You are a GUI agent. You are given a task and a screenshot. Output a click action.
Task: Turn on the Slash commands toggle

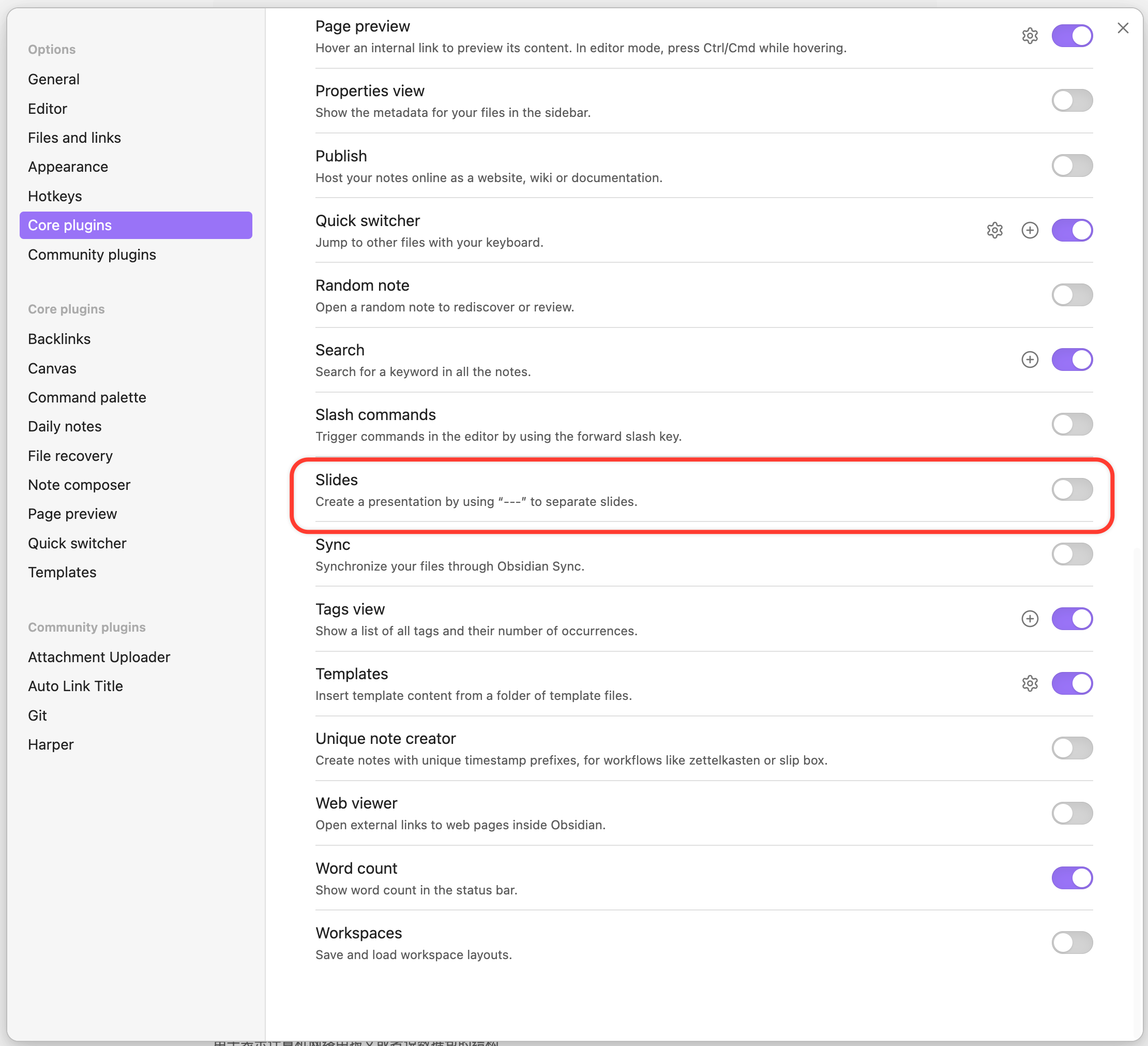[1071, 424]
